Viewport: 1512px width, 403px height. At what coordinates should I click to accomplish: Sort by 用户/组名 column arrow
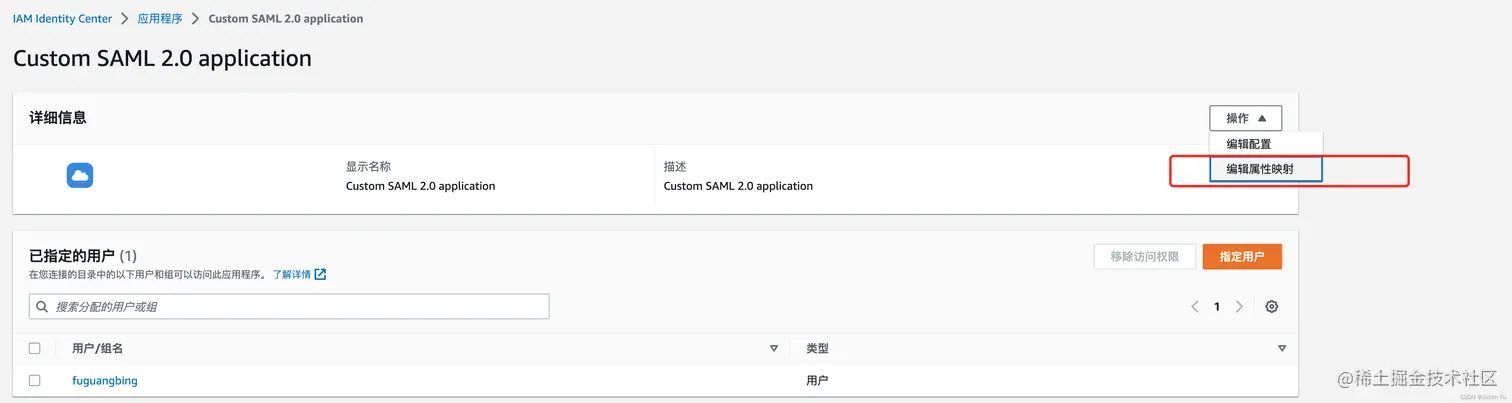point(773,349)
